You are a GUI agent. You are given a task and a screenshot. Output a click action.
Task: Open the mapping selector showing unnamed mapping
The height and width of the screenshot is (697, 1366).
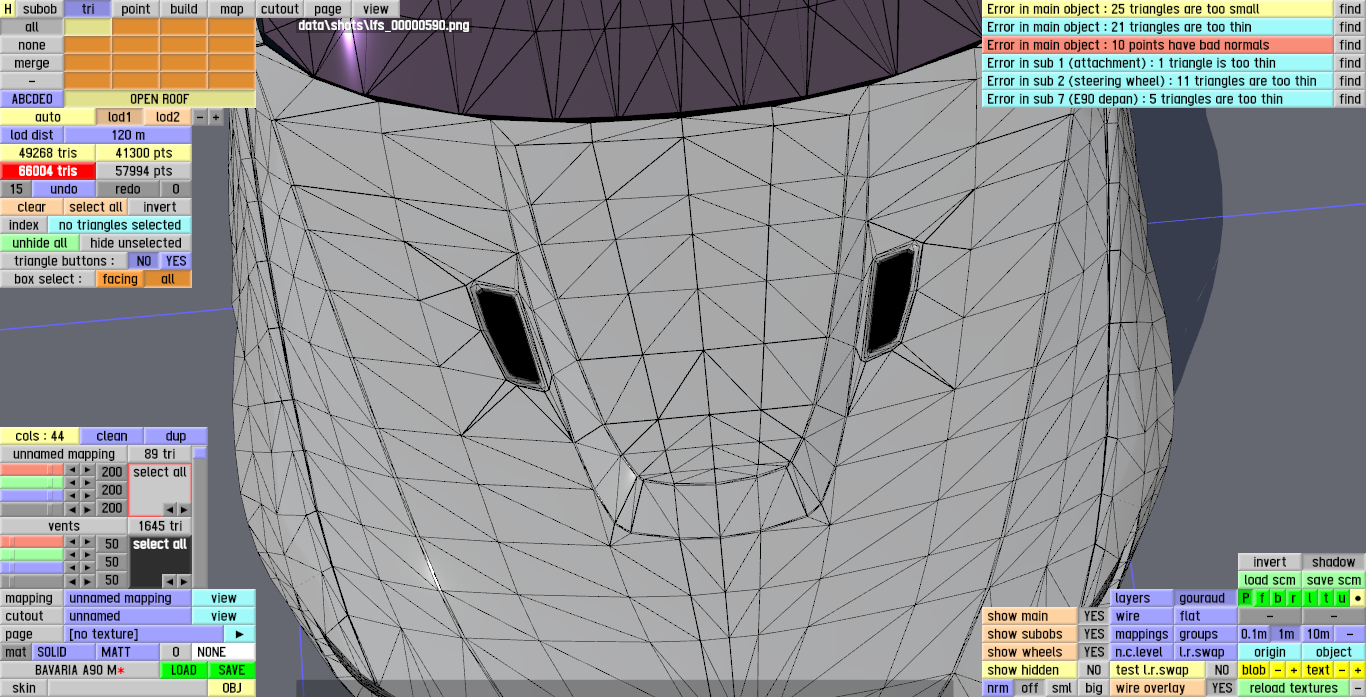(128, 598)
